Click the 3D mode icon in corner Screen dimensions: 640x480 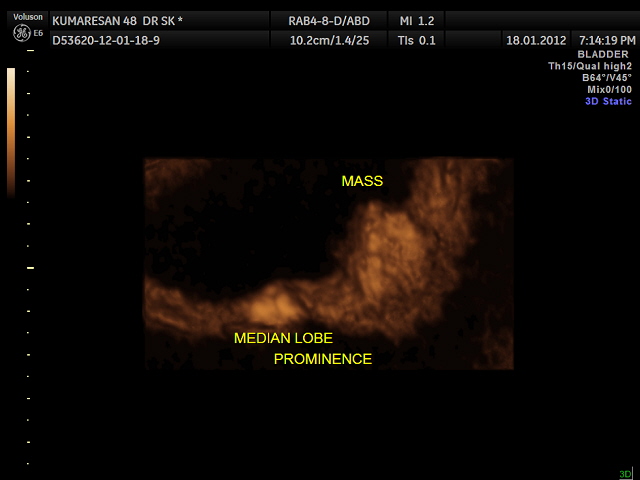coord(625,474)
